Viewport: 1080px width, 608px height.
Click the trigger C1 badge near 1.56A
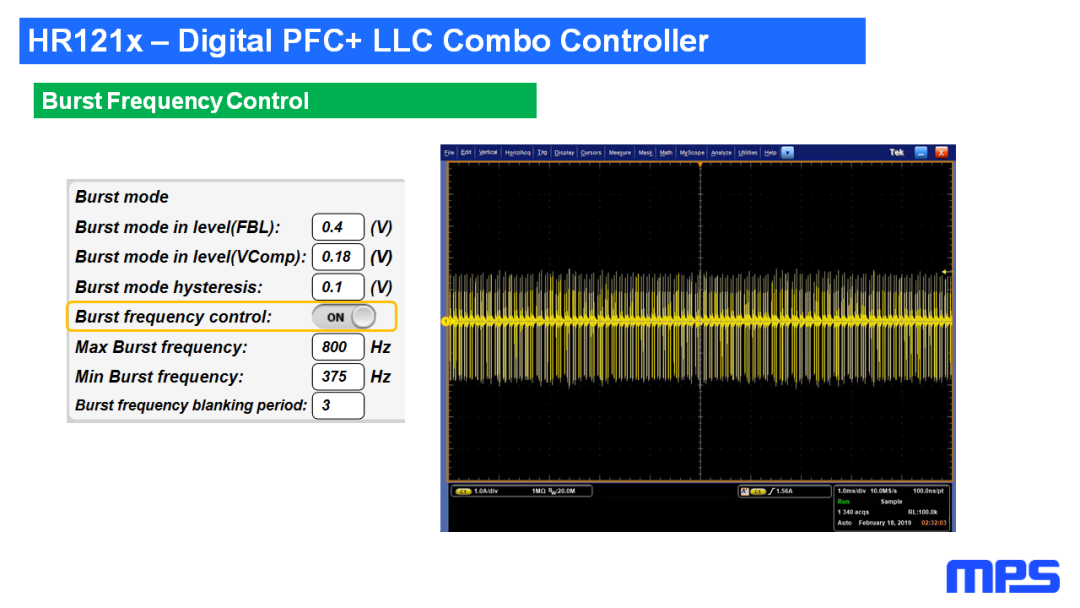pyautogui.click(x=758, y=492)
